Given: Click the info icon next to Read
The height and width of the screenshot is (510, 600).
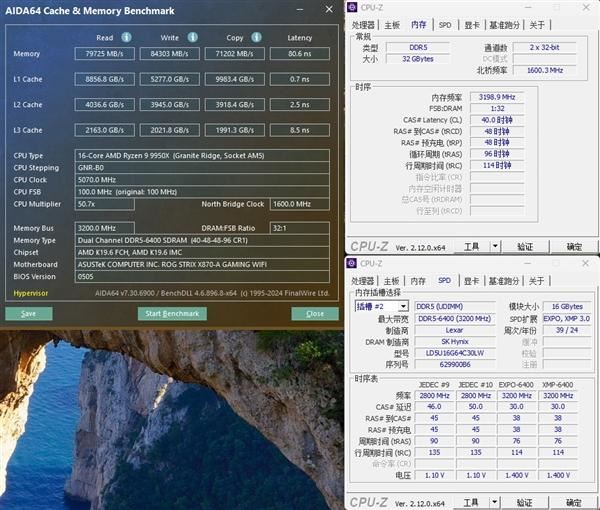Looking at the screenshot, I should point(124,37).
